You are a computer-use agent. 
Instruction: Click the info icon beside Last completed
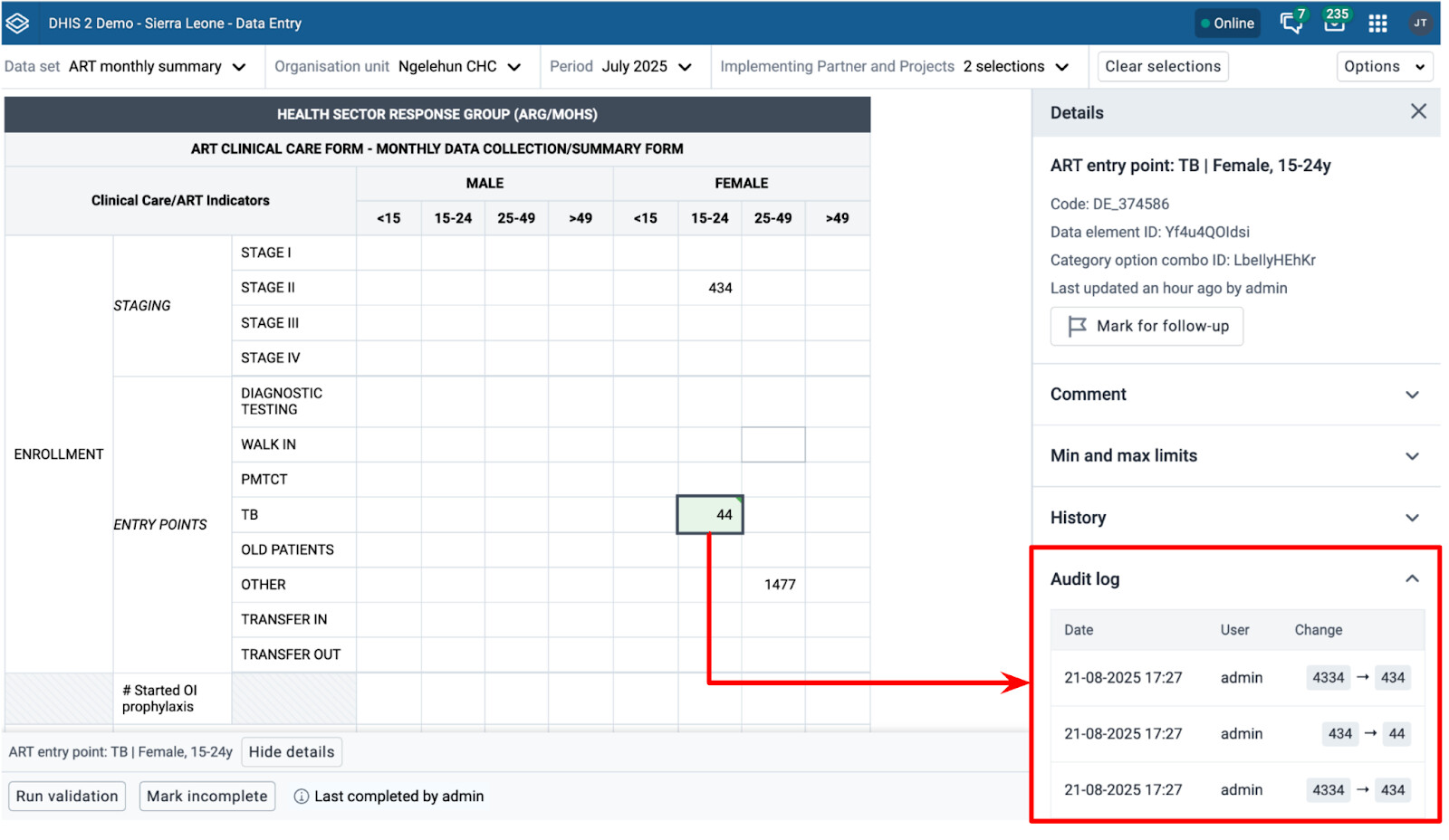coord(302,797)
